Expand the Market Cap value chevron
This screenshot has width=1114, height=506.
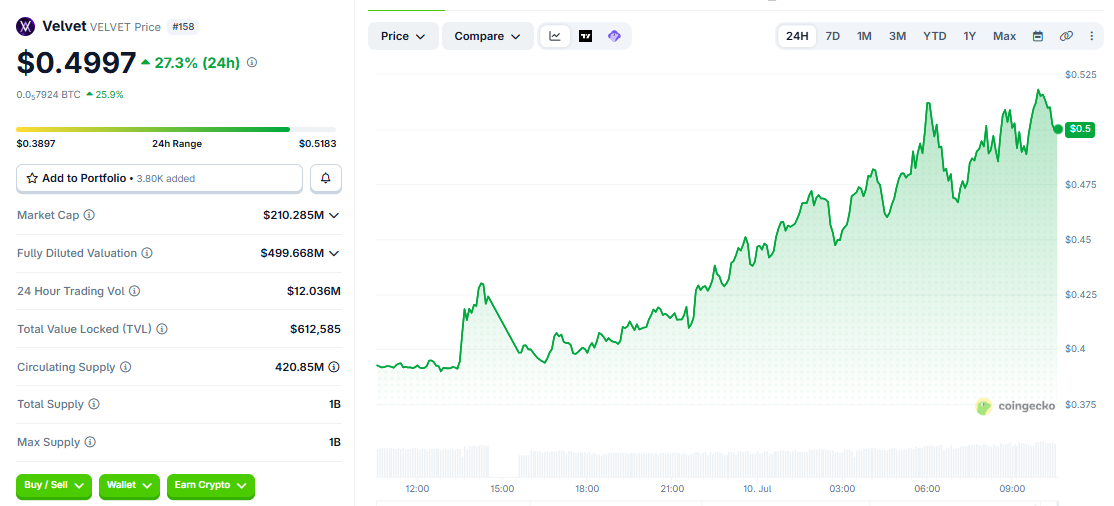[x=334, y=215]
